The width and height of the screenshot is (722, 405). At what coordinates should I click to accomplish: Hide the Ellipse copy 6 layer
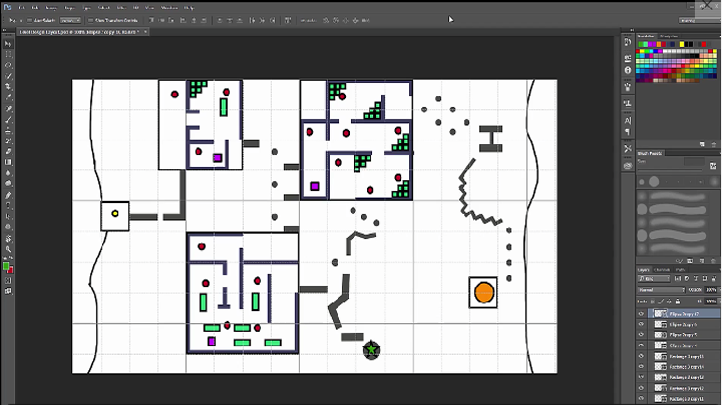[641, 324]
